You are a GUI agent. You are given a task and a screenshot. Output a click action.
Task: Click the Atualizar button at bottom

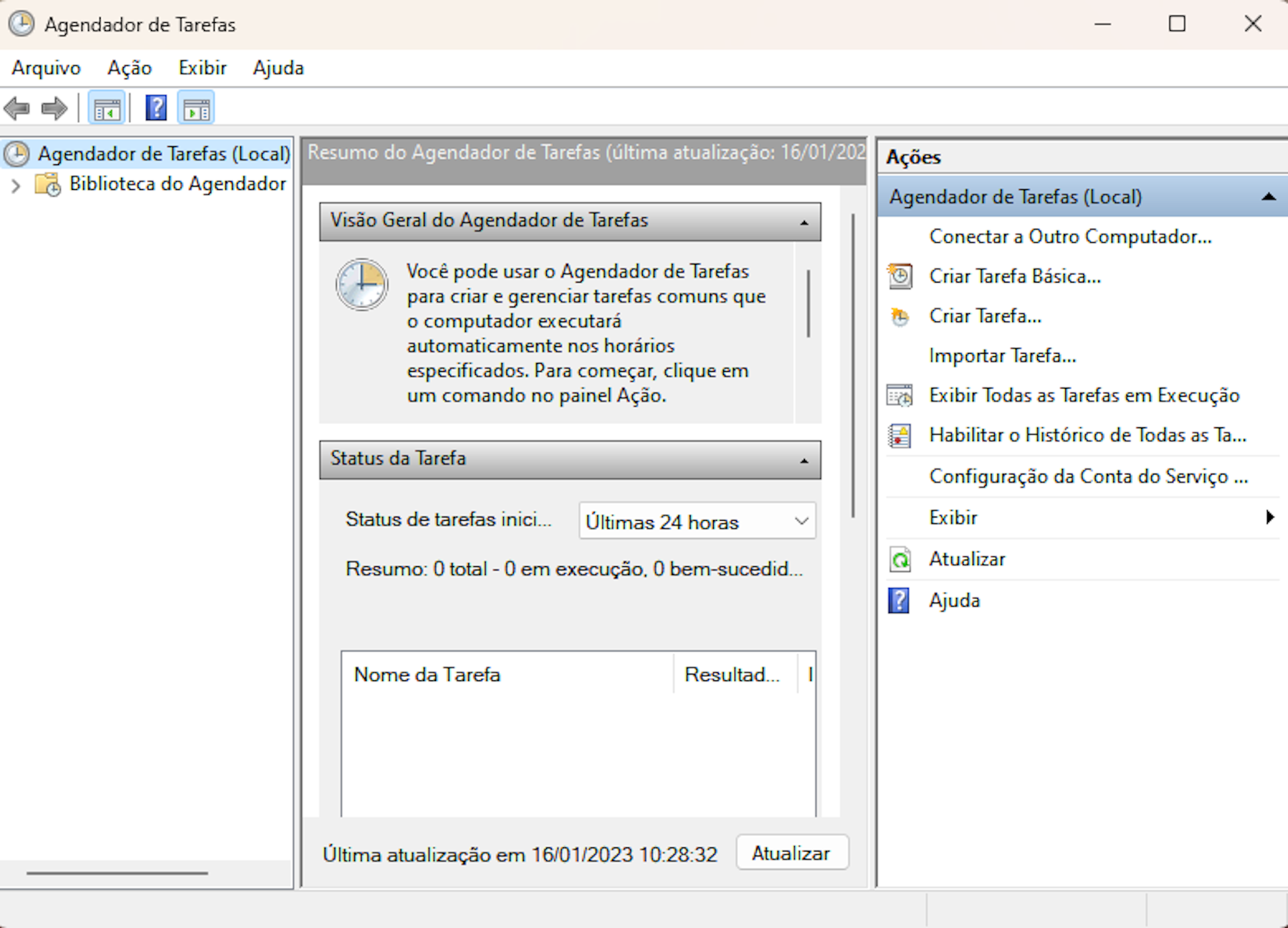(791, 853)
